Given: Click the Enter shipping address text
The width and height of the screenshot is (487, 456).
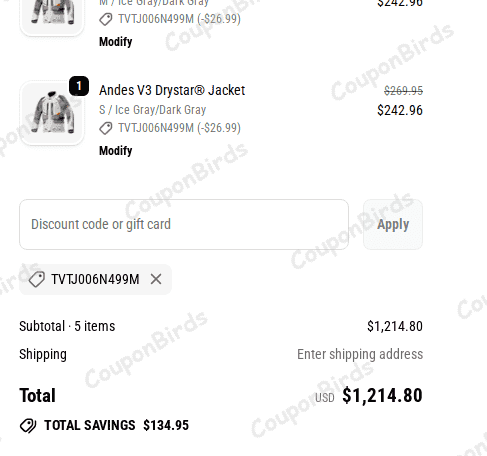Looking at the screenshot, I should tap(360, 354).
